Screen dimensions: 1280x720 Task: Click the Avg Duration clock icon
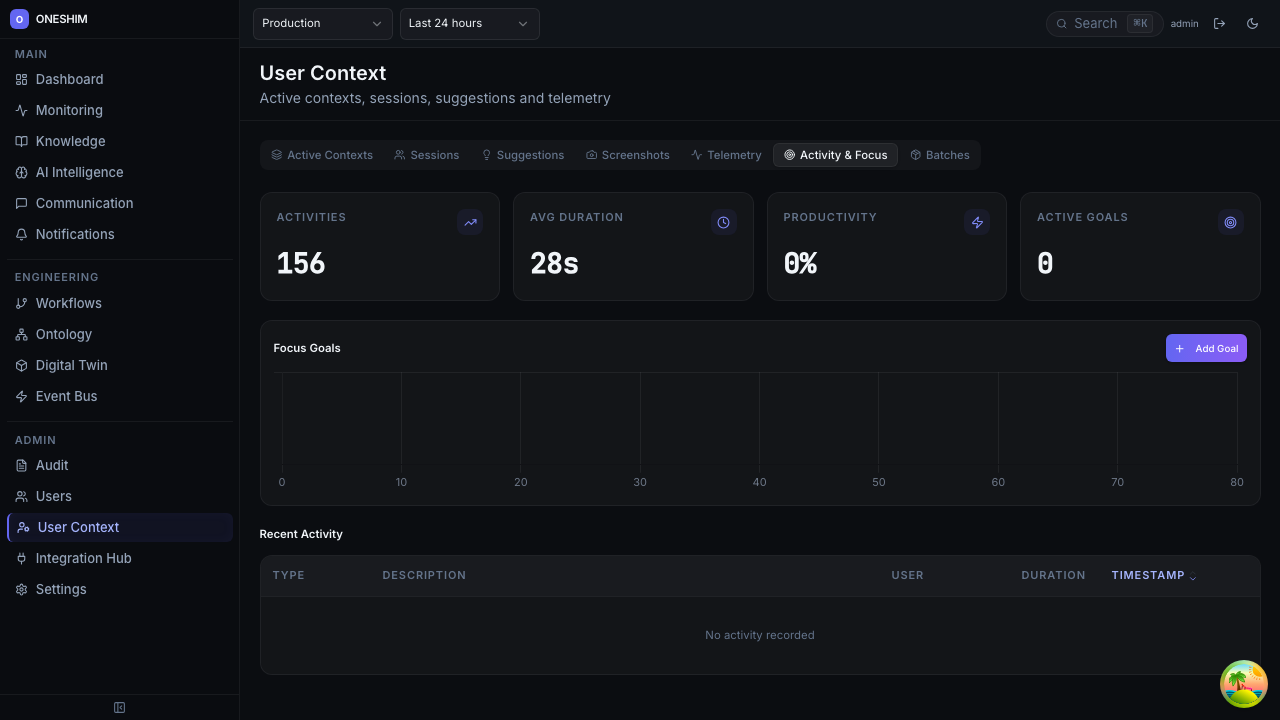723,223
